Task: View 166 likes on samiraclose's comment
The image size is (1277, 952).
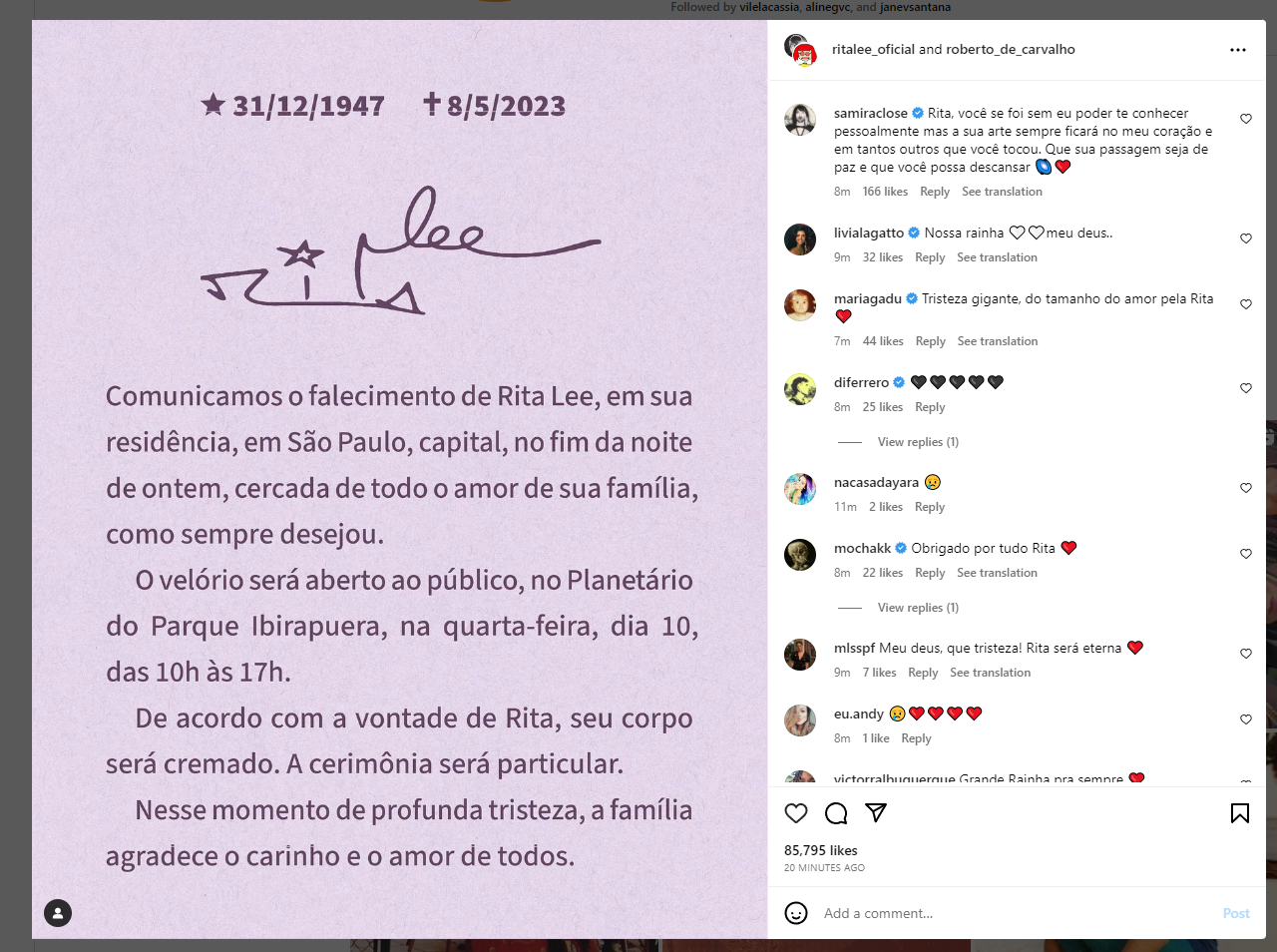Action: [x=885, y=192]
